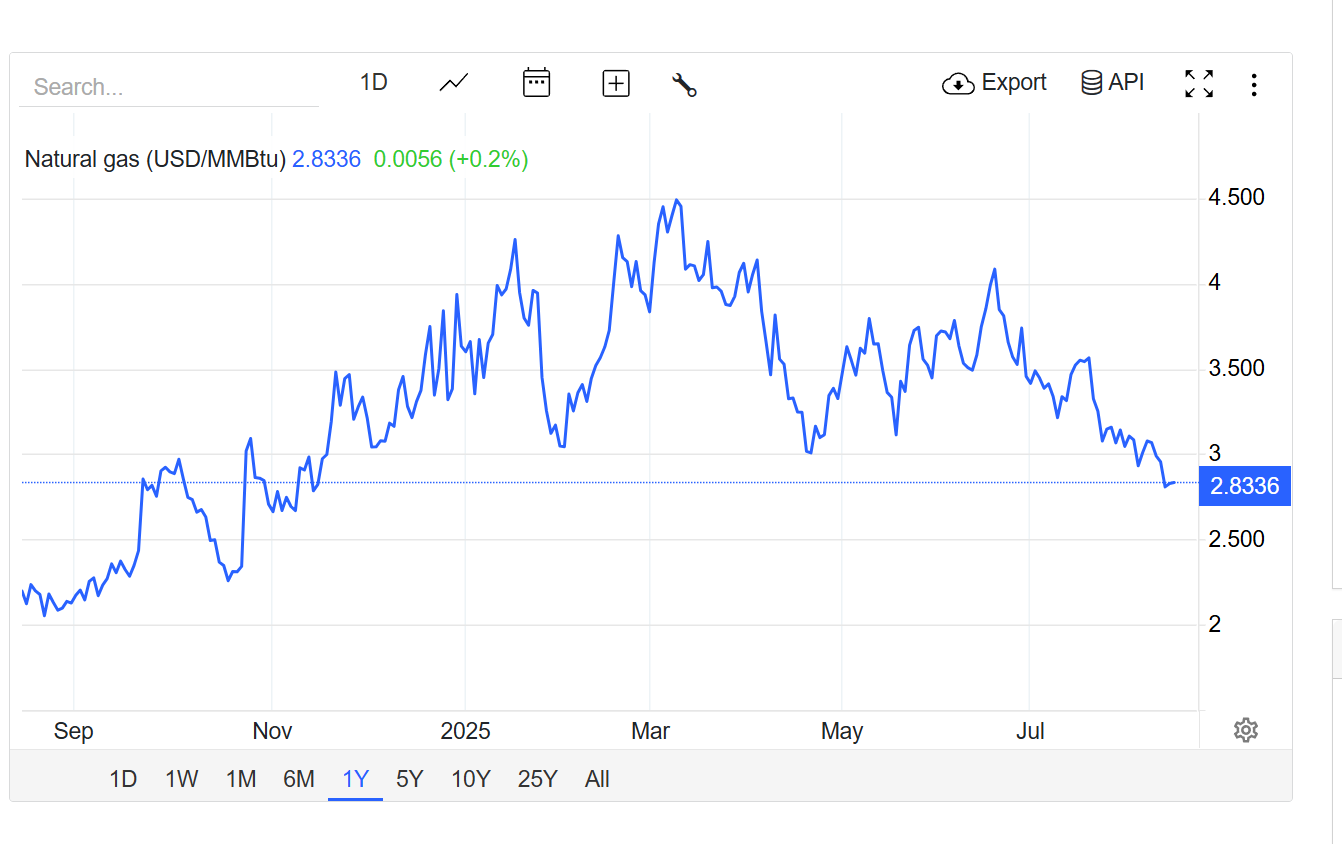Viewport: 1342px width, 844px height.
Task: Select the 25Y time range tab
Action: tap(538, 779)
